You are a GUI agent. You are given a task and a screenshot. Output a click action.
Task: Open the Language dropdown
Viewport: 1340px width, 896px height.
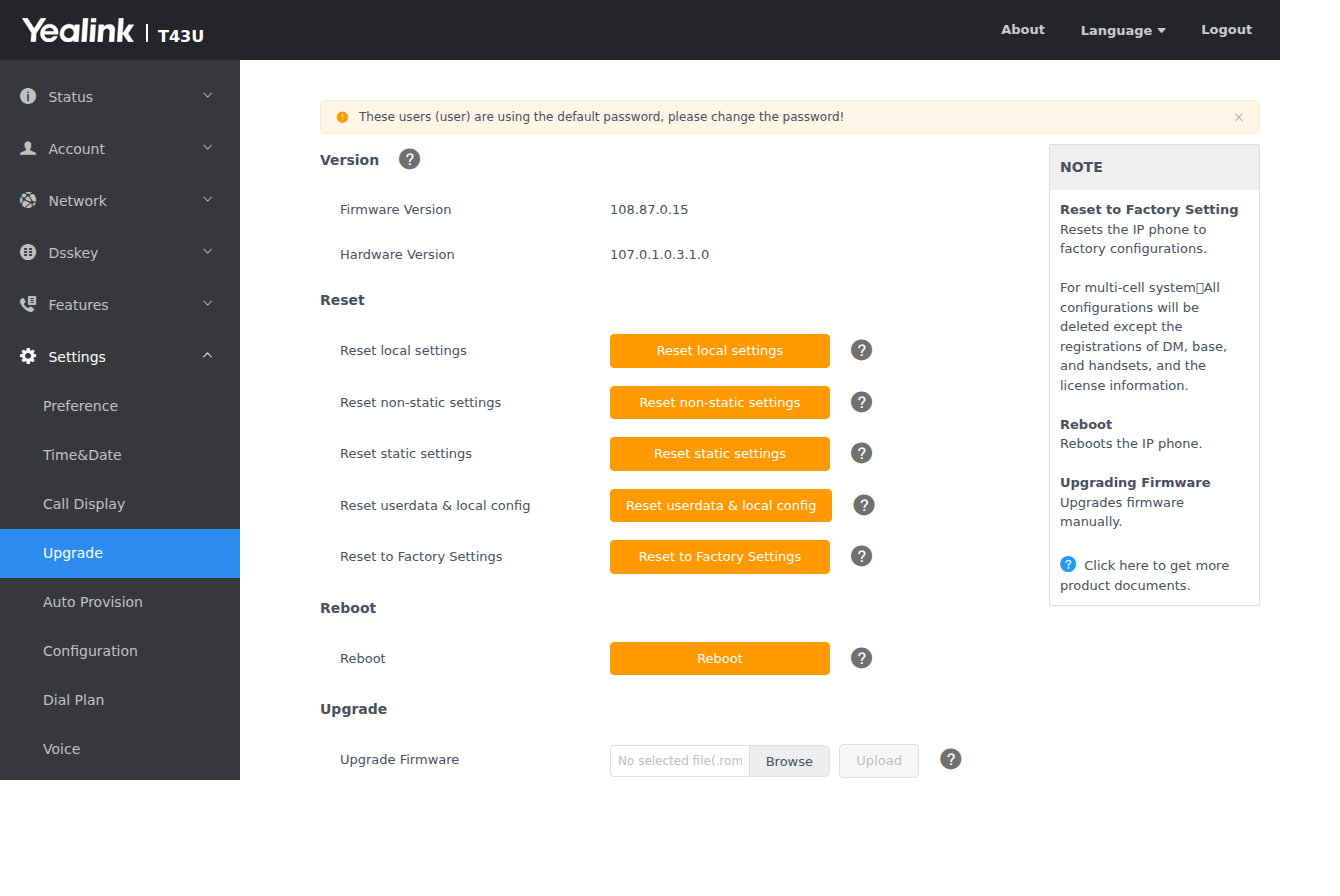[1123, 30]
